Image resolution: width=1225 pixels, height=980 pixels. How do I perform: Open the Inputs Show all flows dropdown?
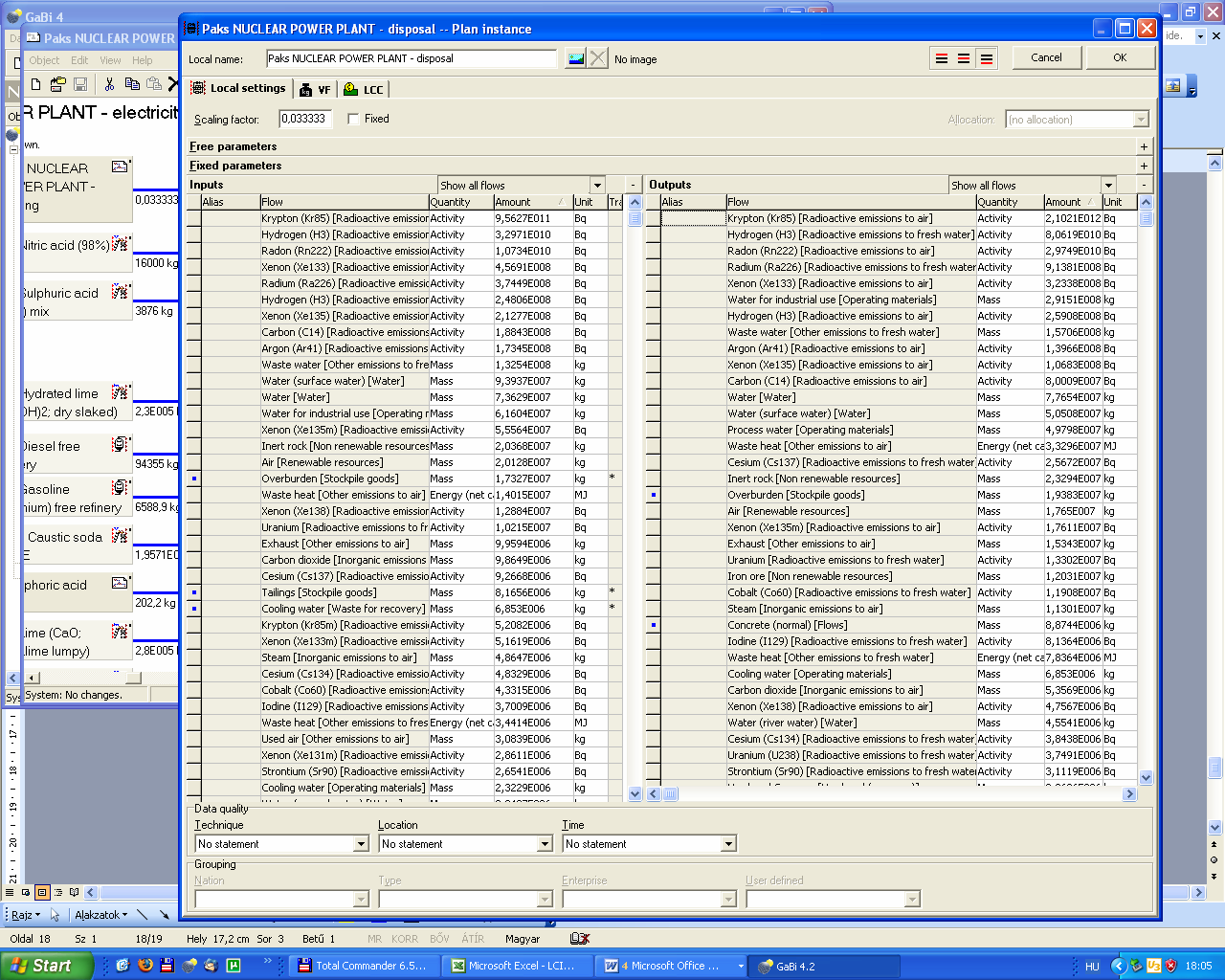click(597, 186)
